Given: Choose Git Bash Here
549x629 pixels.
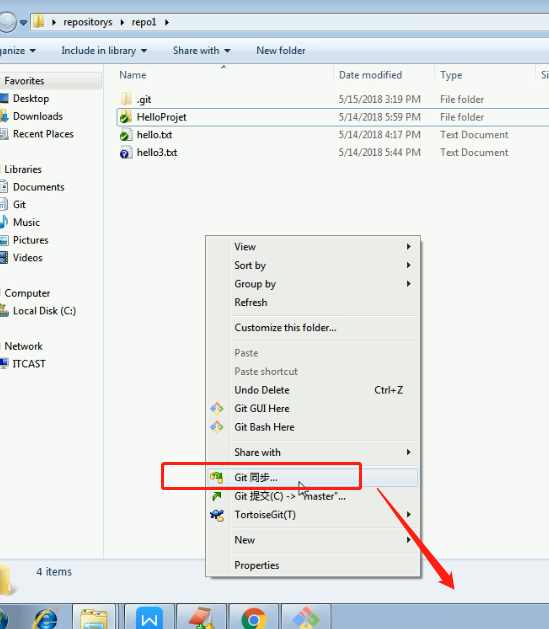Looking at the screenshot, I should tap(323, 427).
